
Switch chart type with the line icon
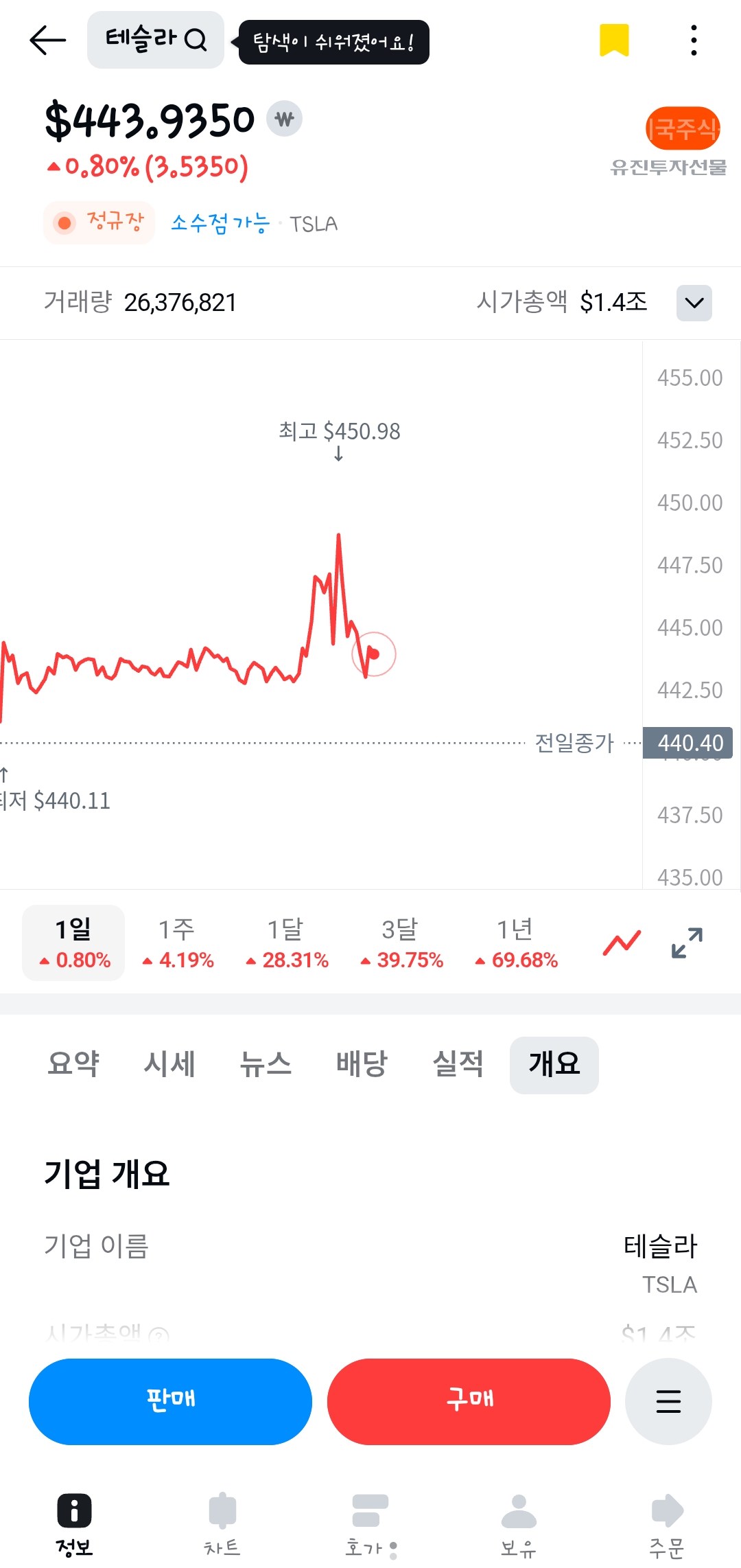click(x=622, y=943)
